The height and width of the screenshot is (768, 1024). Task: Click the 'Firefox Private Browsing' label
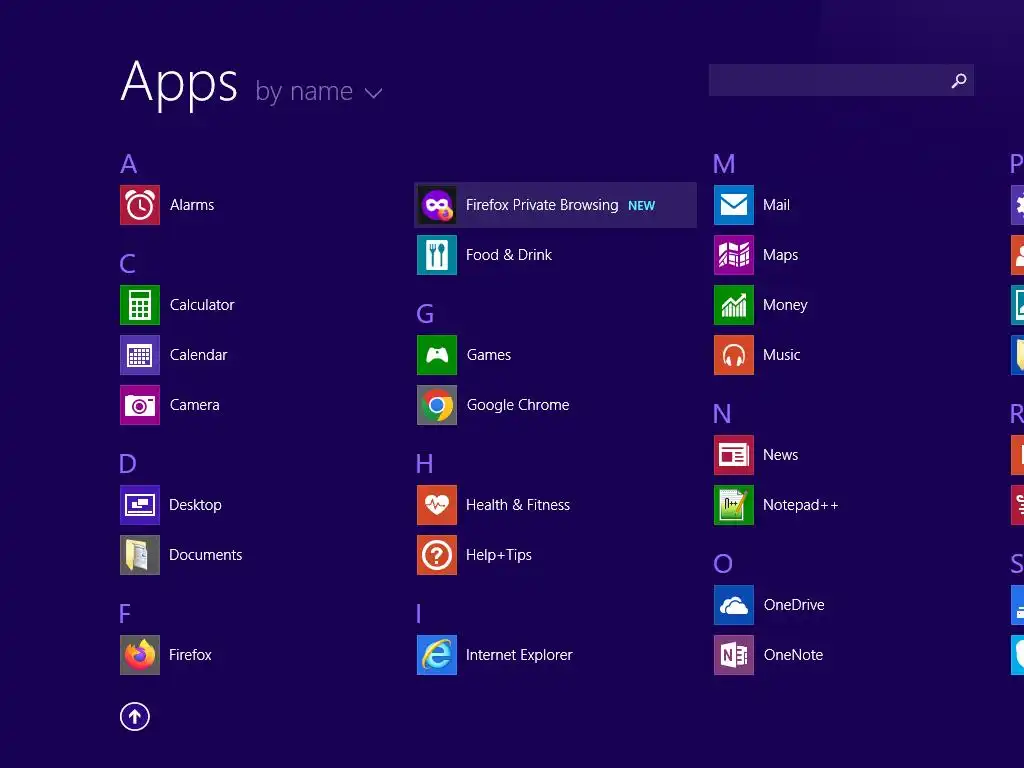542,205
